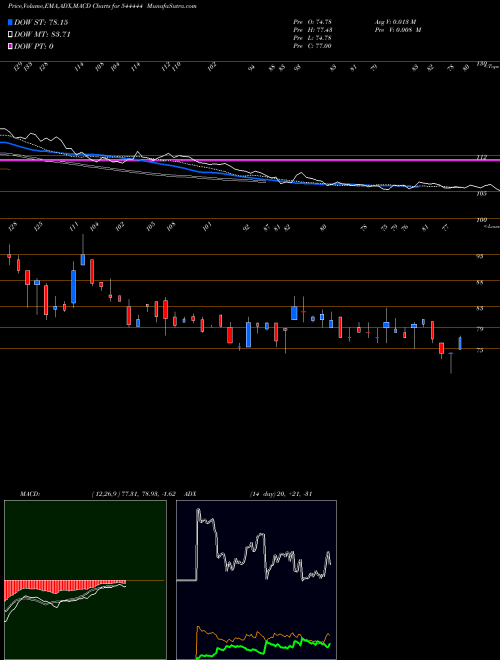
Task: Click the Pre L: 74.78 value
Action: (x=312, y=38)
